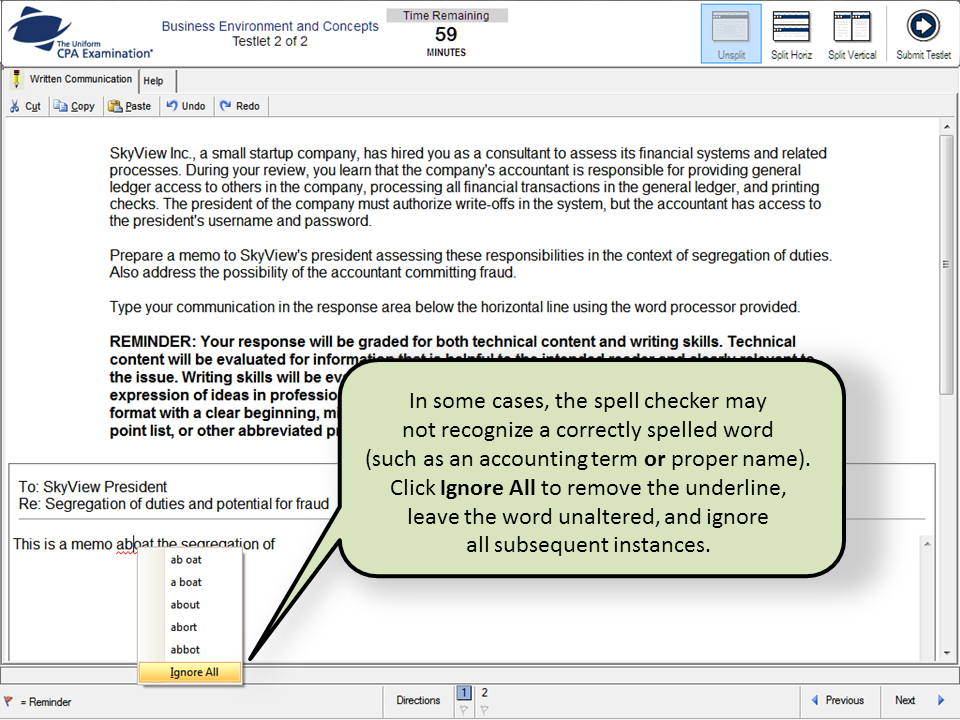Click the Redo toolbar button

[x=240, y=106]
